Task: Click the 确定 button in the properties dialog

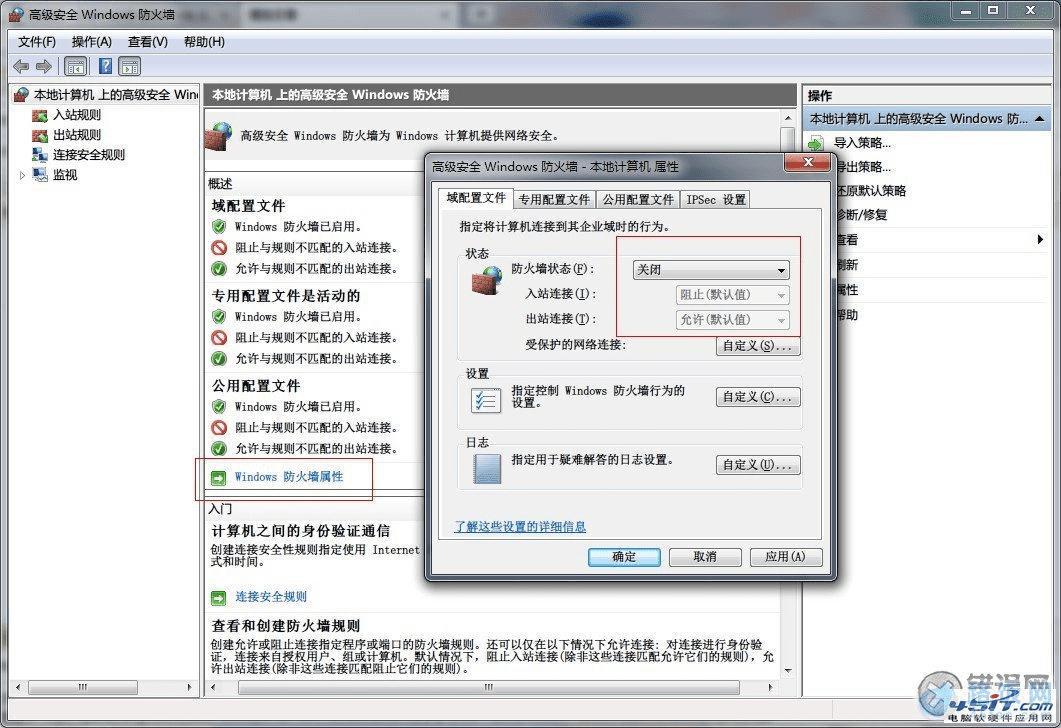Action: pyautogui.click(x=624, y=557)
